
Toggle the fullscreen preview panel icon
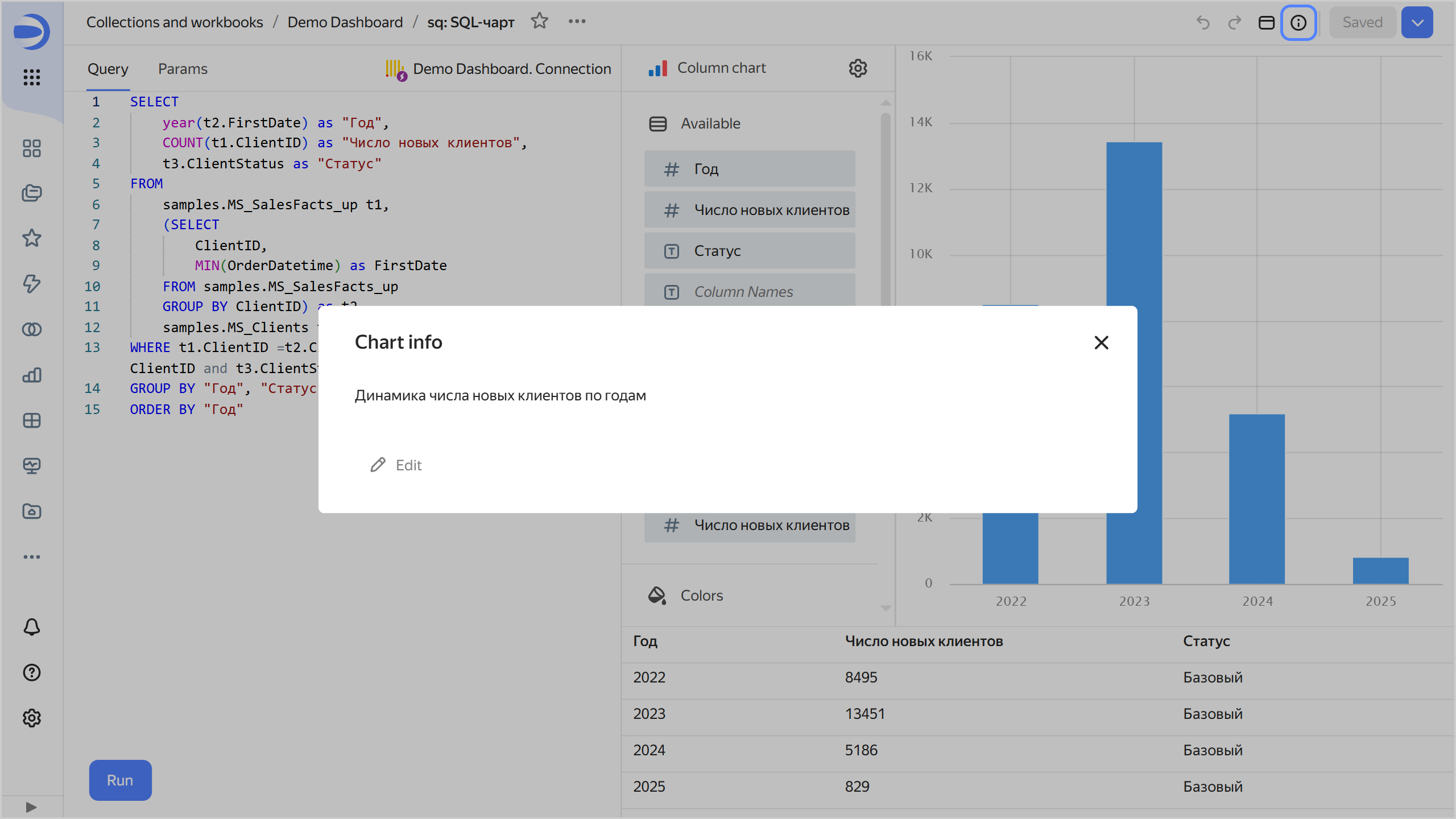(x=1266, y=23)
